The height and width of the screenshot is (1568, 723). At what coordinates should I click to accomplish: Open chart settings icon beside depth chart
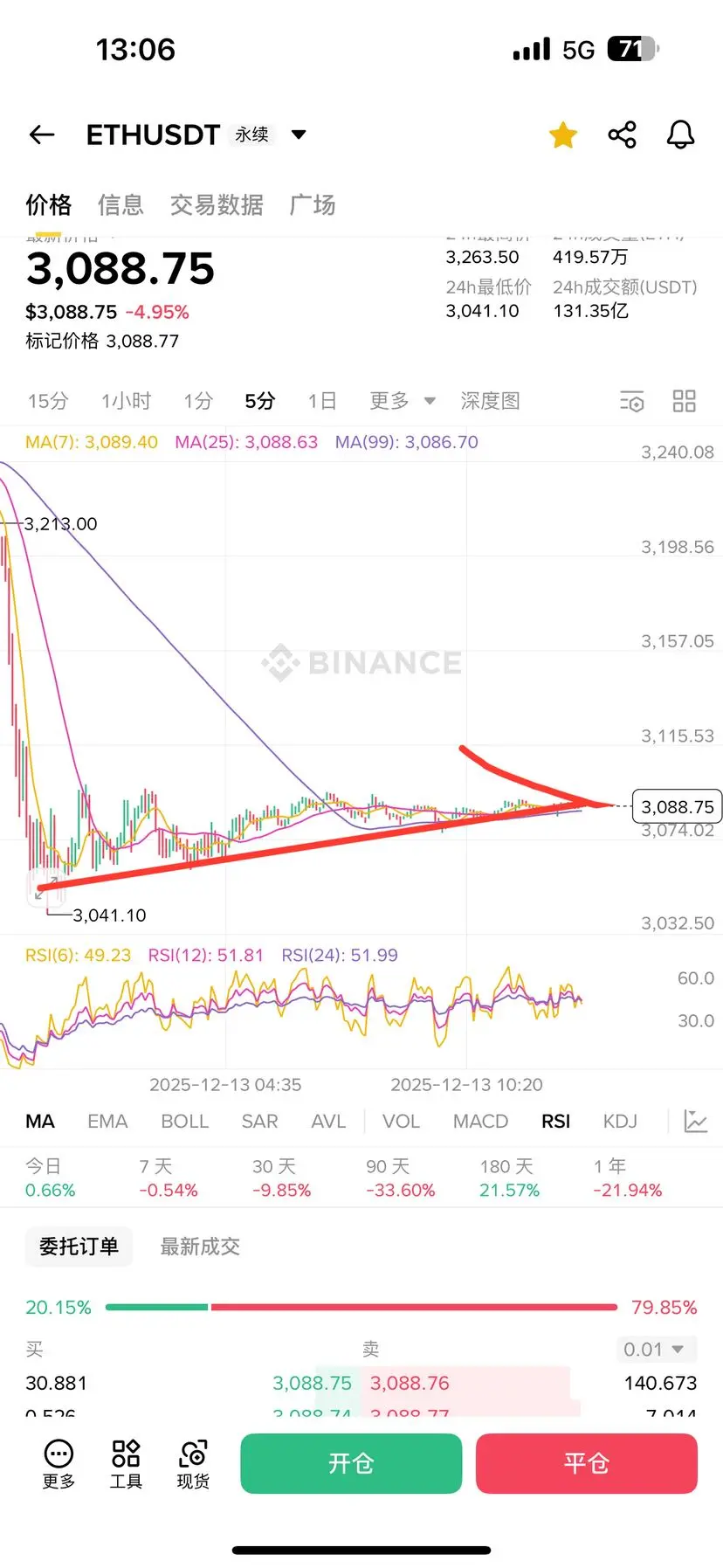tap(632, 401)
